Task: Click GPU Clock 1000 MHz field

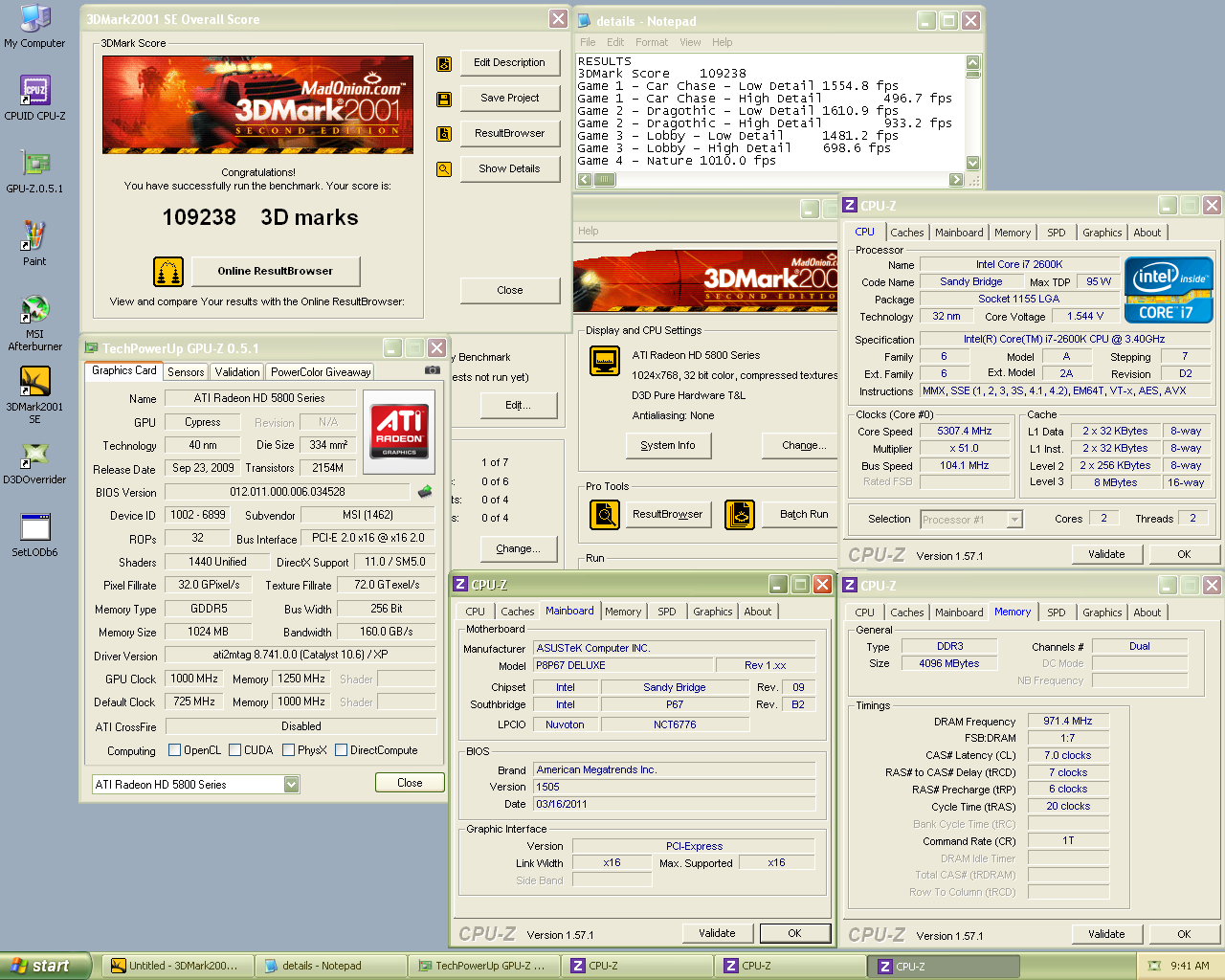Action: [x=195, y=679]
